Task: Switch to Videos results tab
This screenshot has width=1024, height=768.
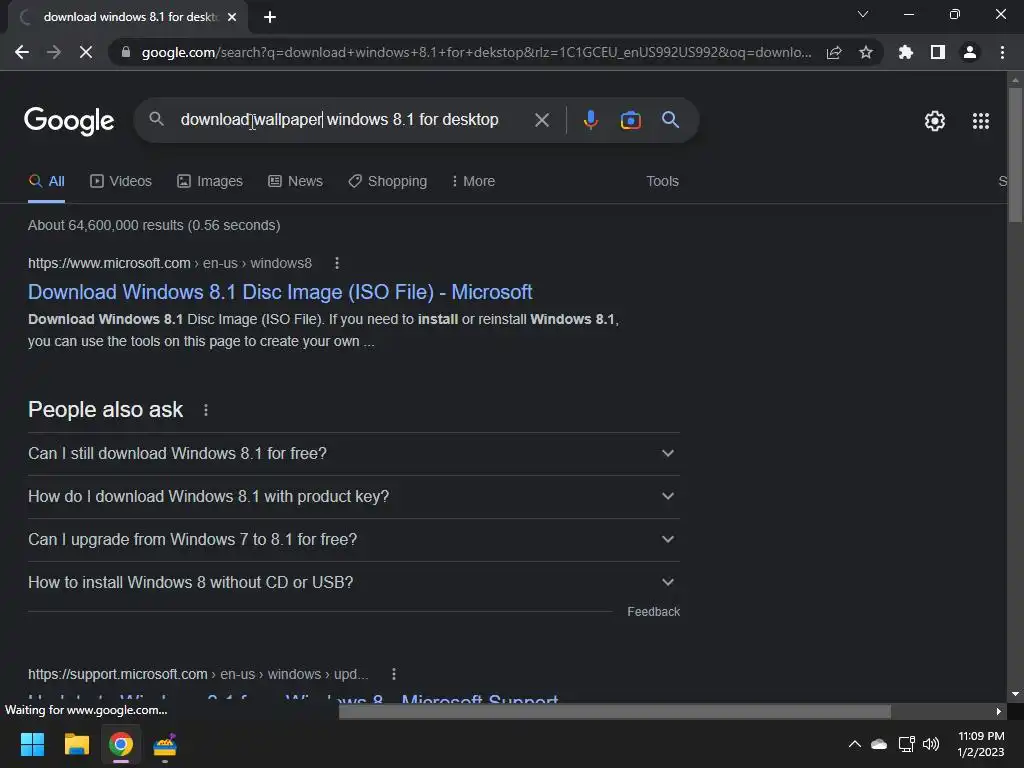Action: [121, 182]
